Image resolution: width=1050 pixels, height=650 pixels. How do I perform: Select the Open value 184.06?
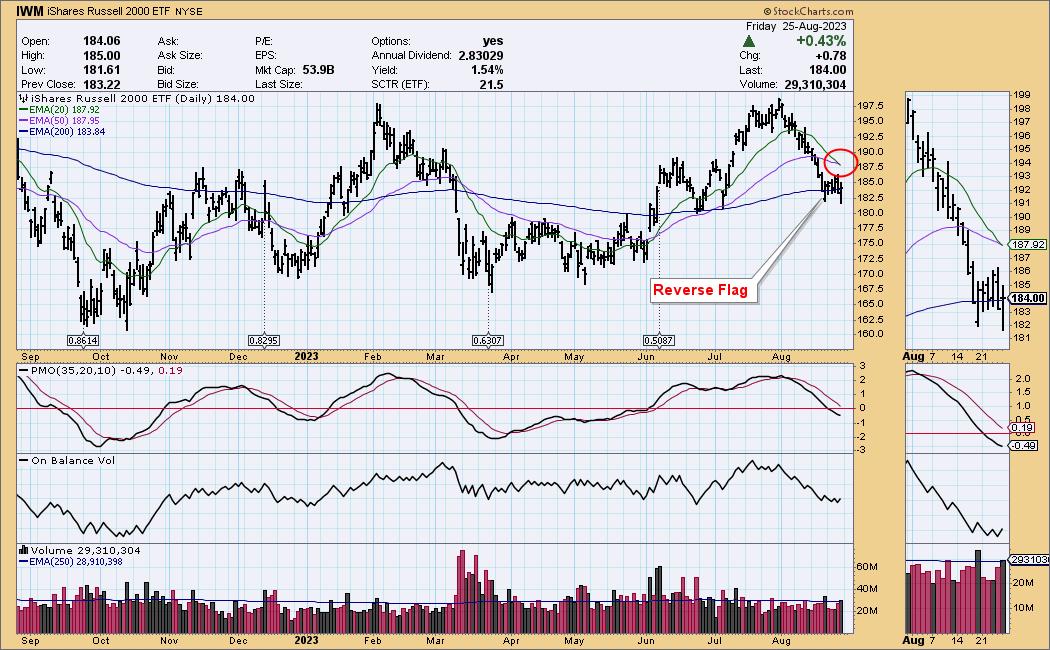tap(102, 41)
